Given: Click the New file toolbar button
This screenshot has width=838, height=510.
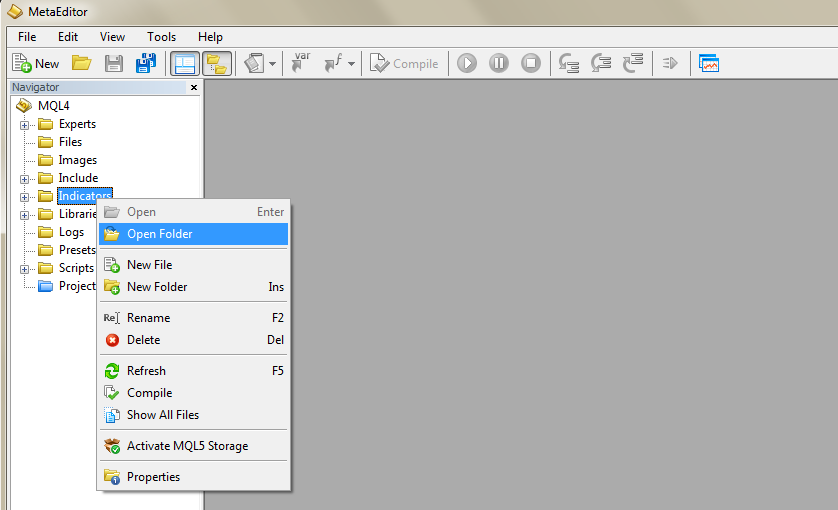Looking at the screenshot, I should pos(36,63).
